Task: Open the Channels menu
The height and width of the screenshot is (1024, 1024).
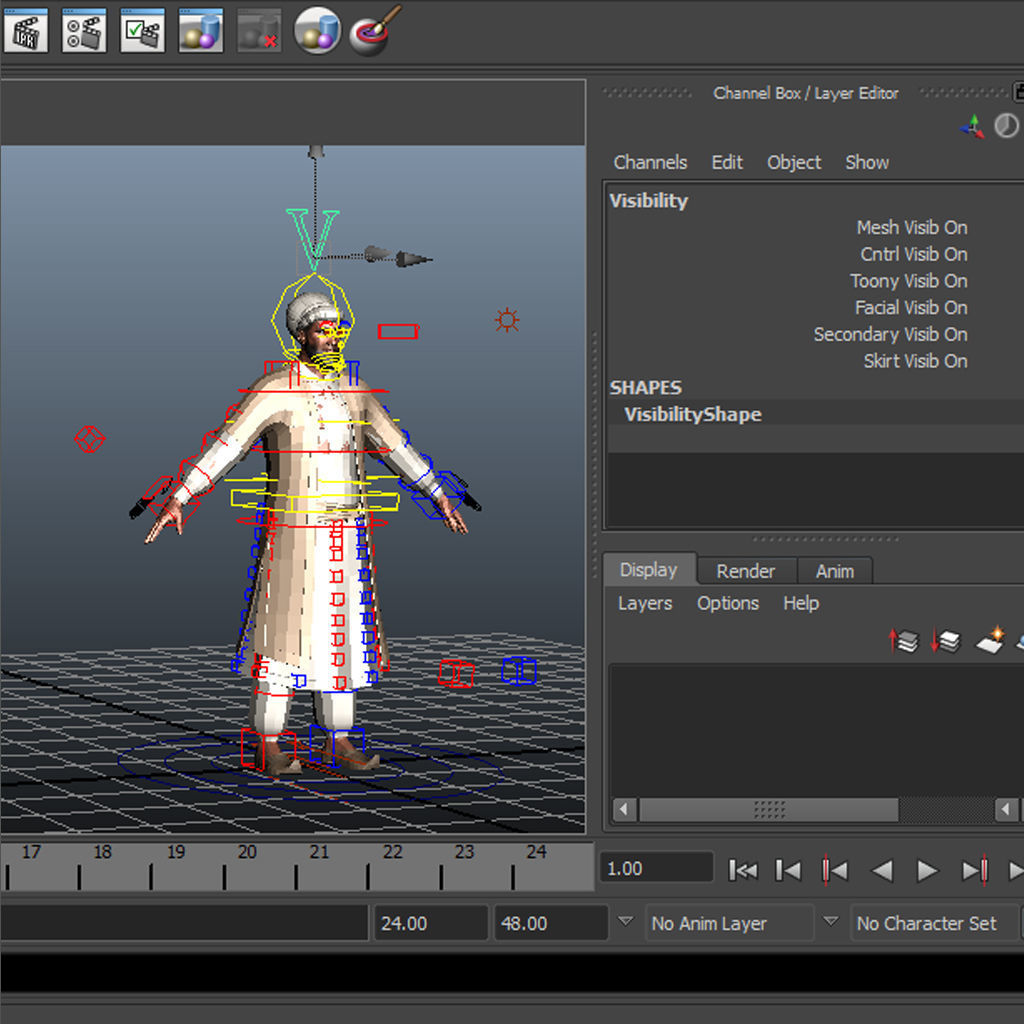Action: point(650,162)
